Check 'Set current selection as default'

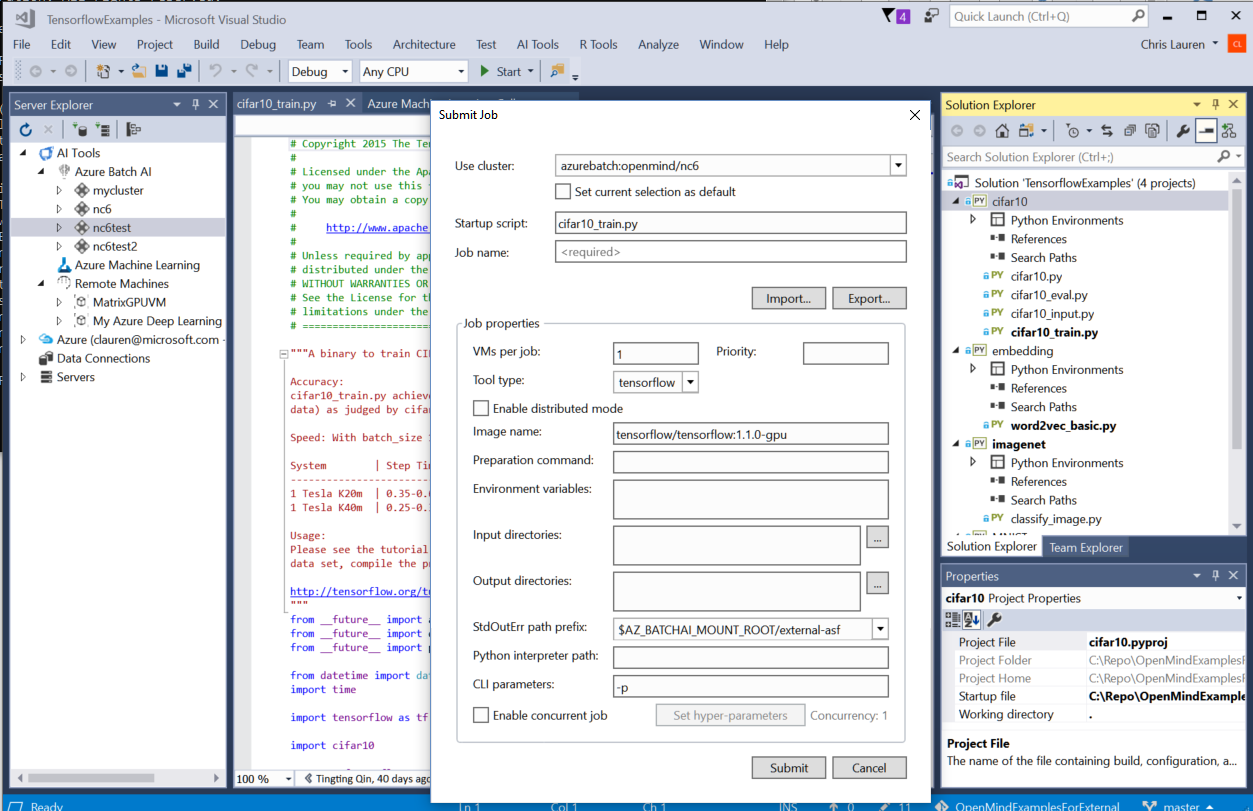pos(563,192)
